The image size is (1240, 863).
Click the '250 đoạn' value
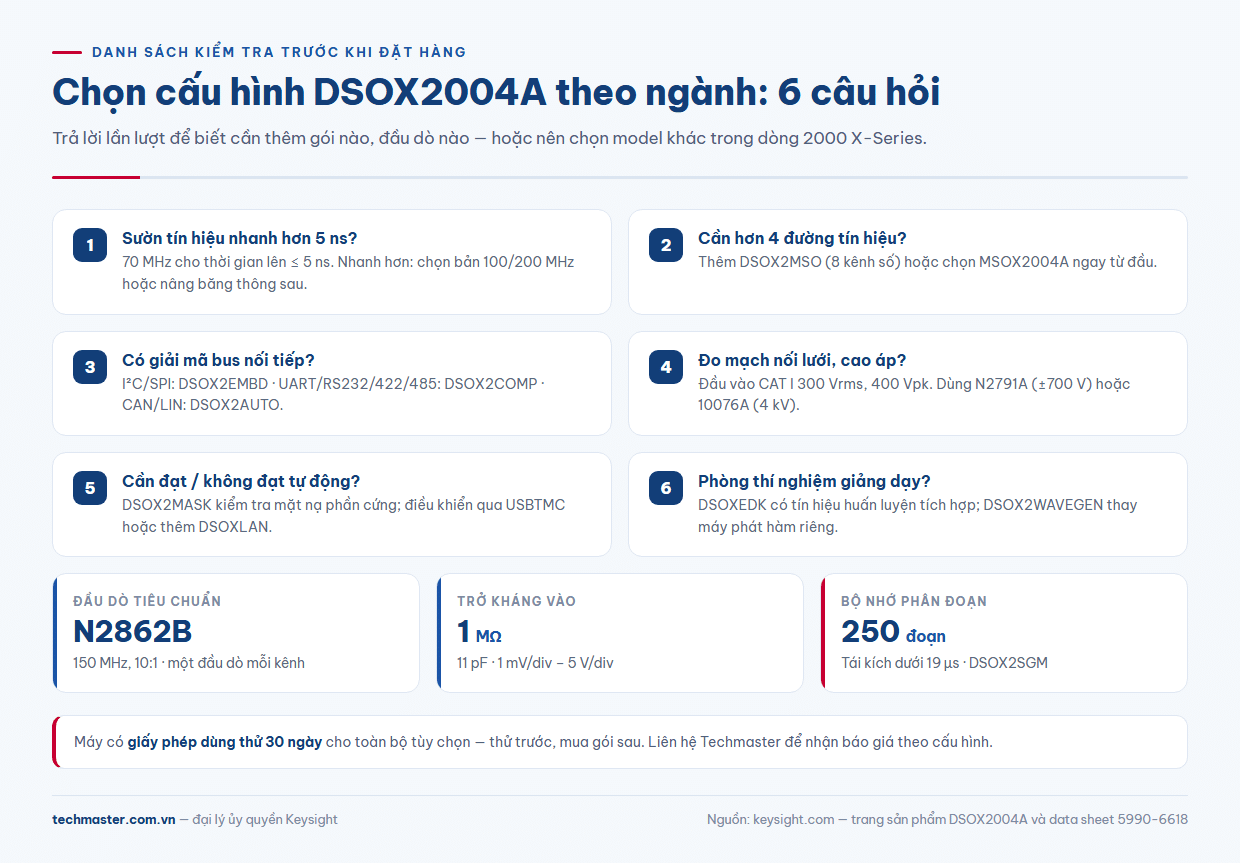(x=893, y=632)
